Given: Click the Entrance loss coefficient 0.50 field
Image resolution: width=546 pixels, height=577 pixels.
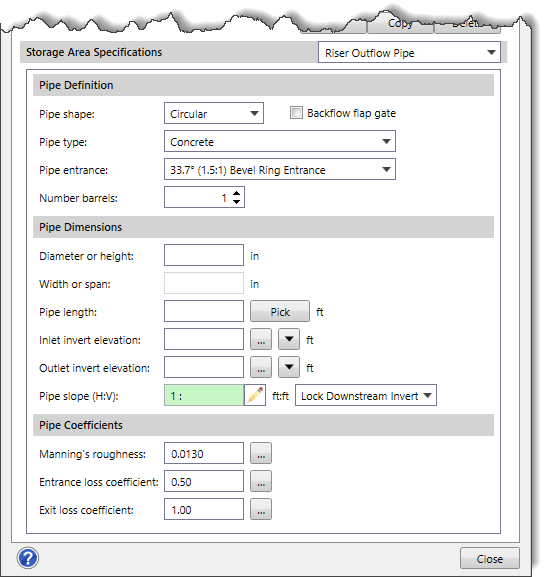Looking at the screenshot, I should [x=204, y=481].
